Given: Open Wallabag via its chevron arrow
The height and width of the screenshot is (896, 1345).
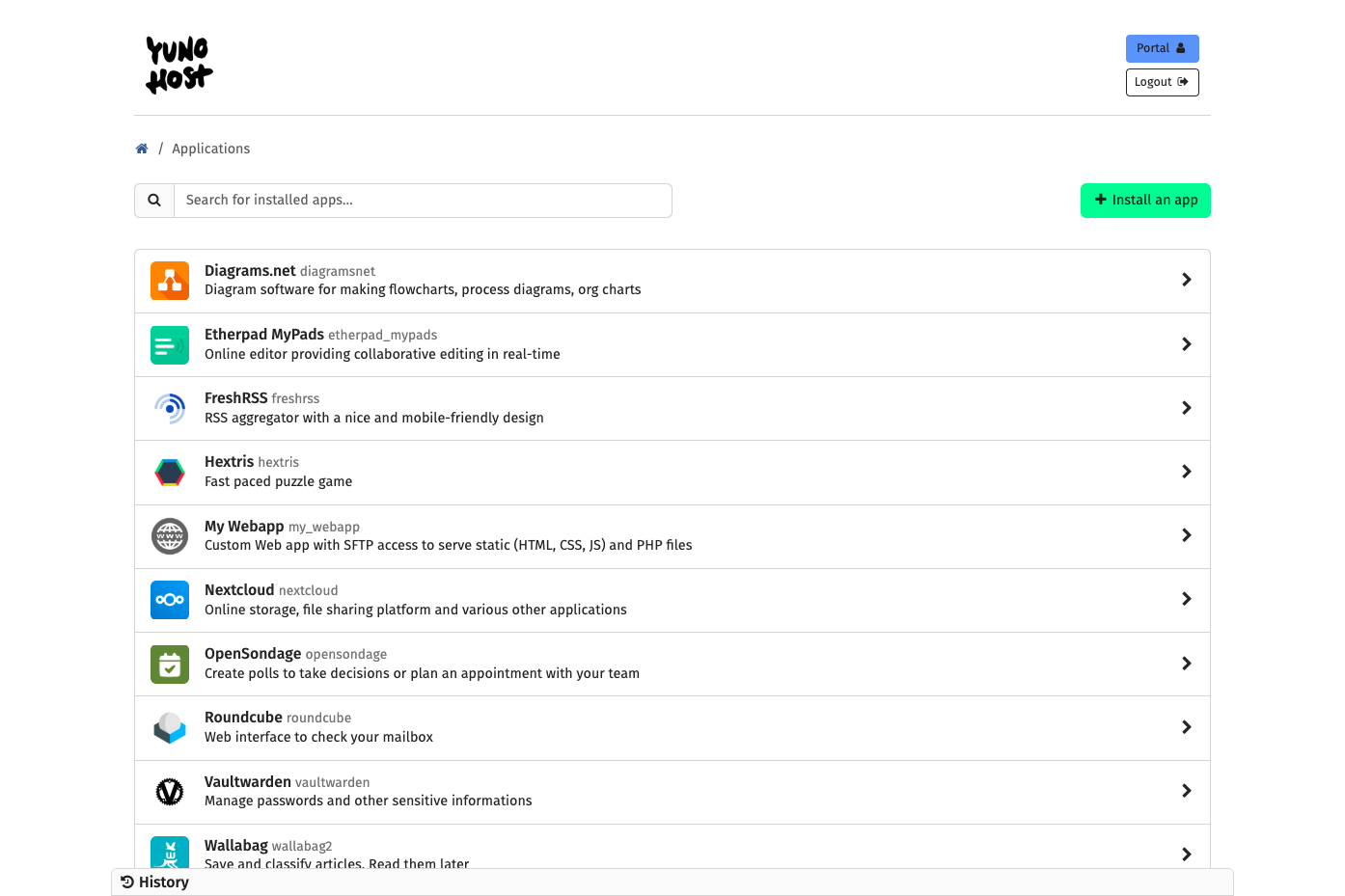Looking at the screenshot, I should pos(1187,855).
